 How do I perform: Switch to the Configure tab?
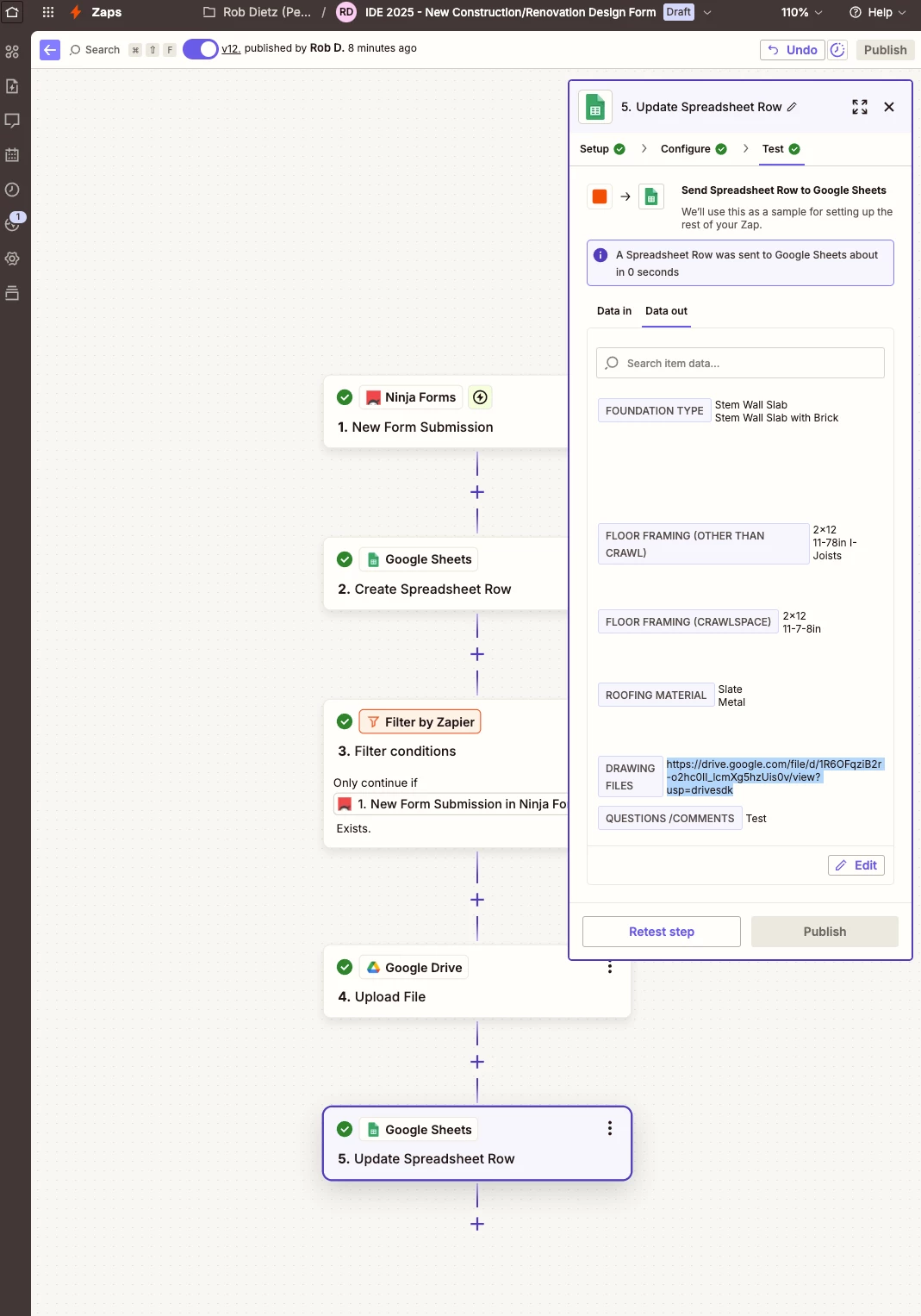click(x=694, y=149)
